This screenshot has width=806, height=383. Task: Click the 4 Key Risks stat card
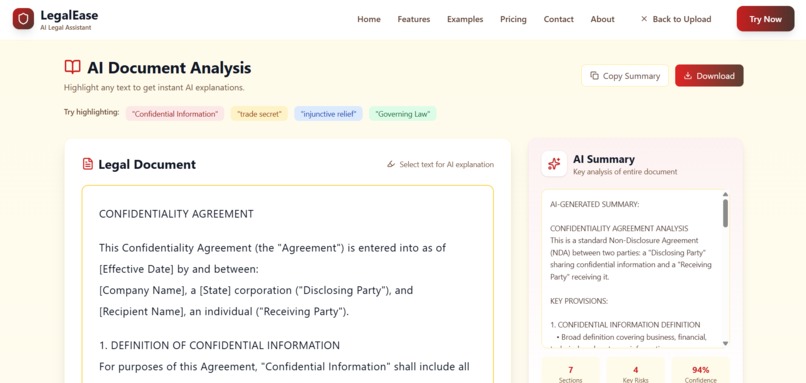(636, 371)
